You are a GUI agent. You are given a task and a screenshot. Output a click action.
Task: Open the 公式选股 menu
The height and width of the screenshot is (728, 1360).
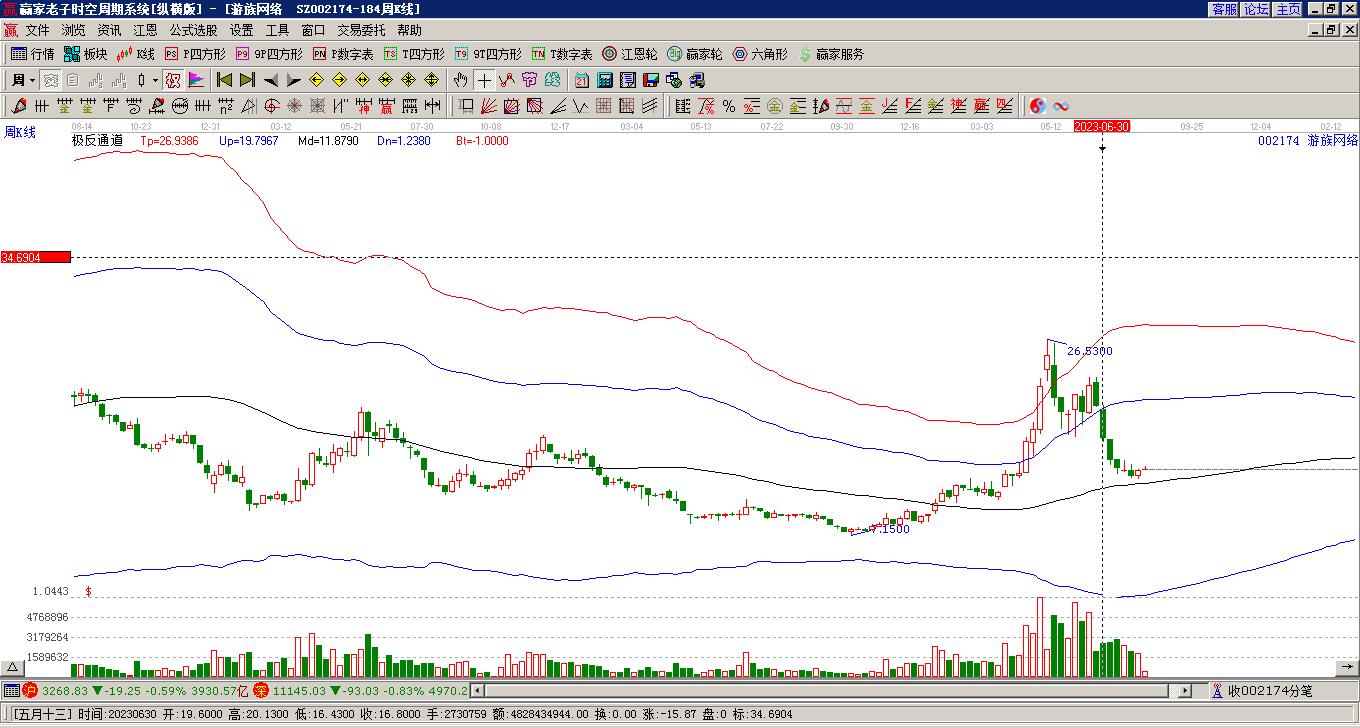[x=193, y=31]
